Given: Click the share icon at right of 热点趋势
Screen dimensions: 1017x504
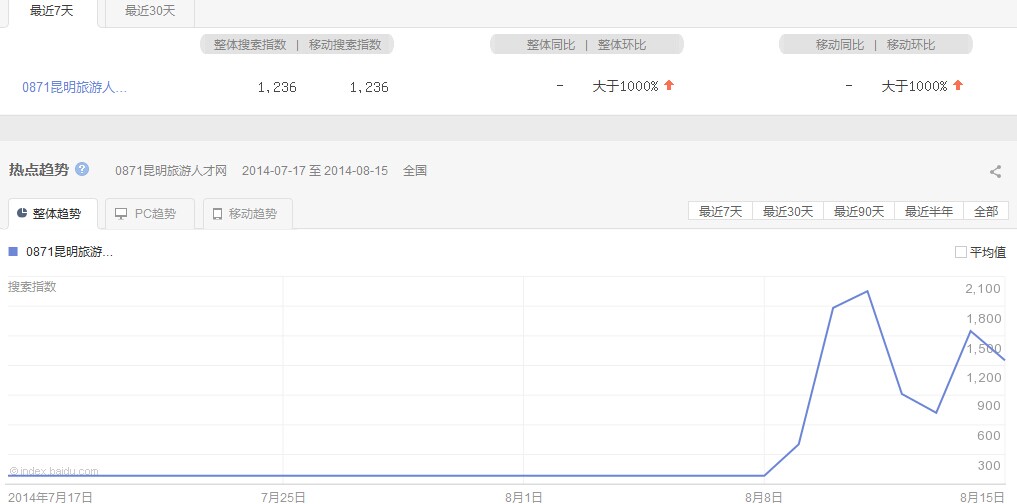Looking at the screenshot, I should click(995, 171).
